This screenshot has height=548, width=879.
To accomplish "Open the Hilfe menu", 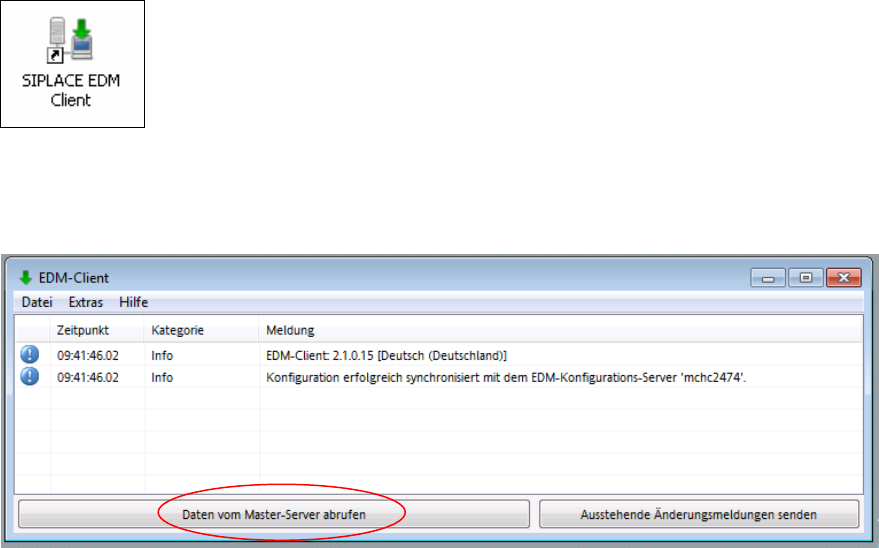I will point(133,303).
